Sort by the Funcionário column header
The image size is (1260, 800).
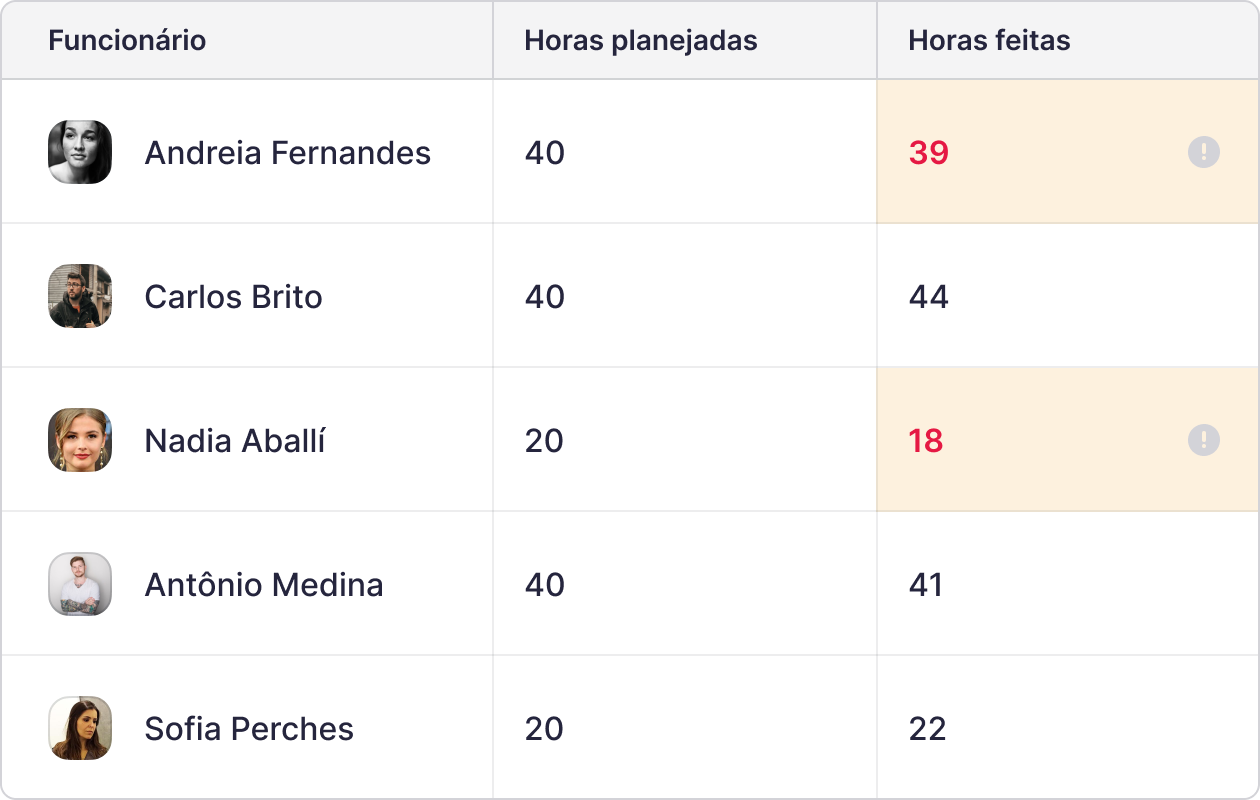127,40
